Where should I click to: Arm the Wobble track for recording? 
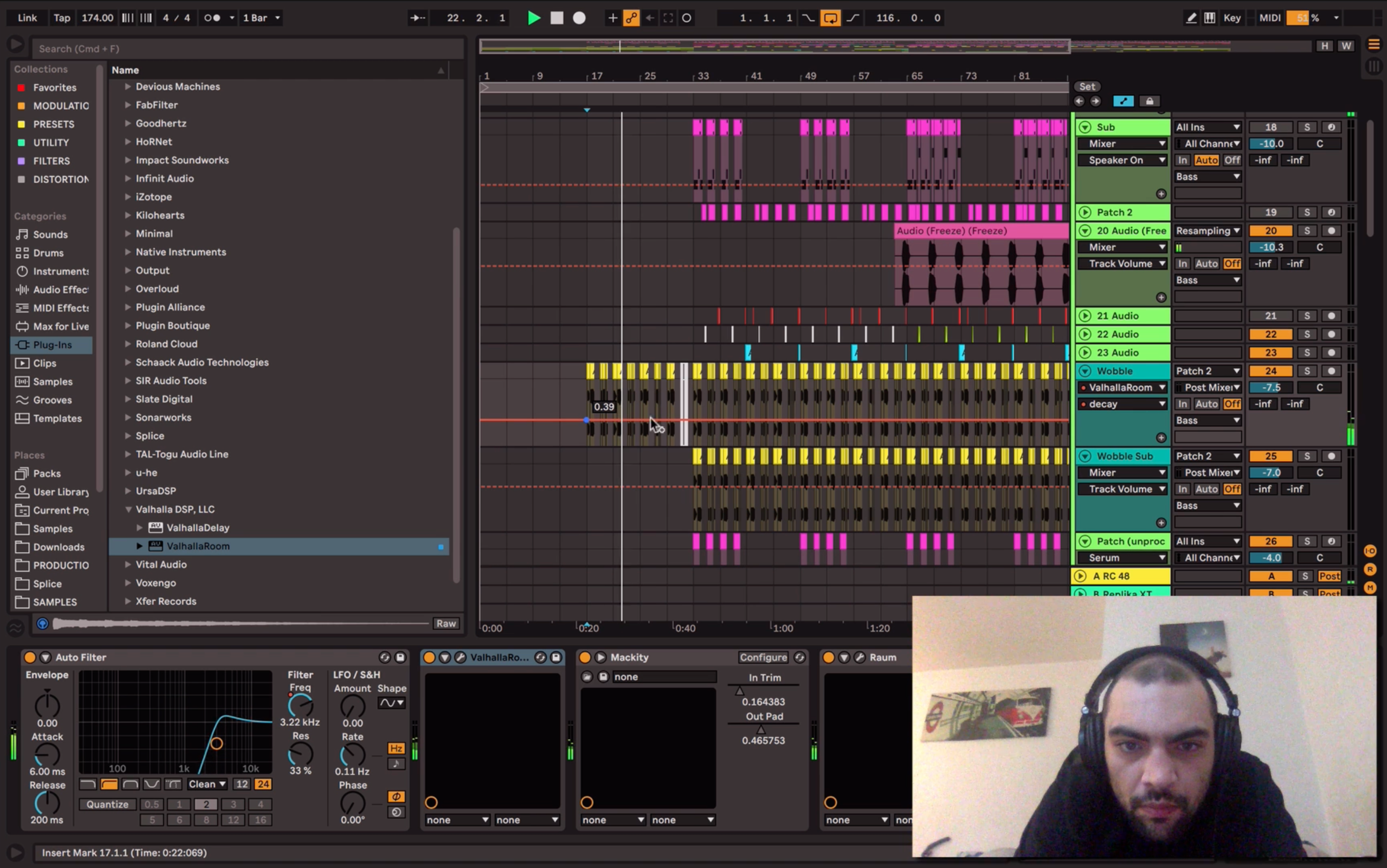pyautogui.click(x=1331, y=371)
